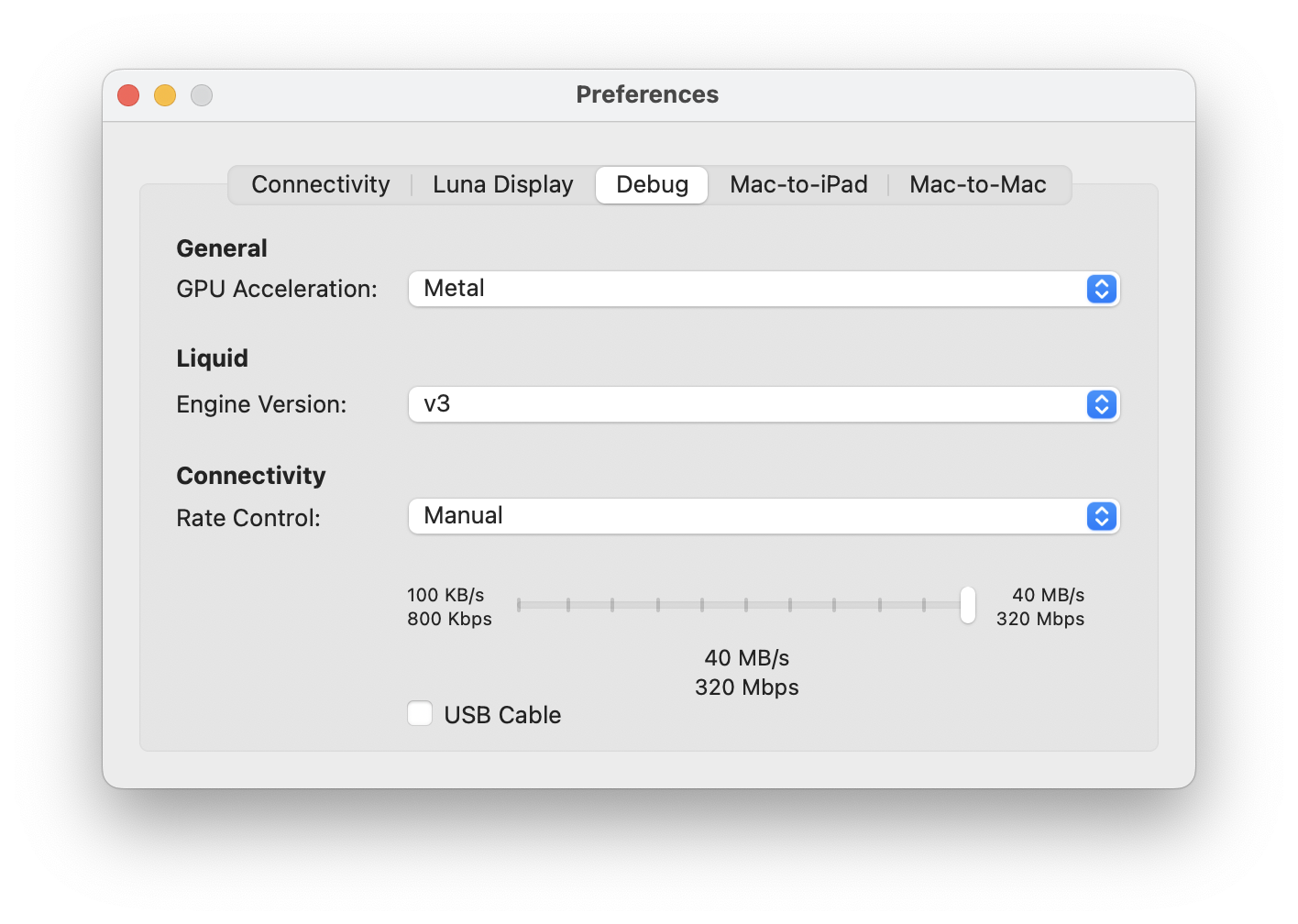Click the Preferences window title
Image resolution: width=1298 pixels, height=924 pixels.
647,94
